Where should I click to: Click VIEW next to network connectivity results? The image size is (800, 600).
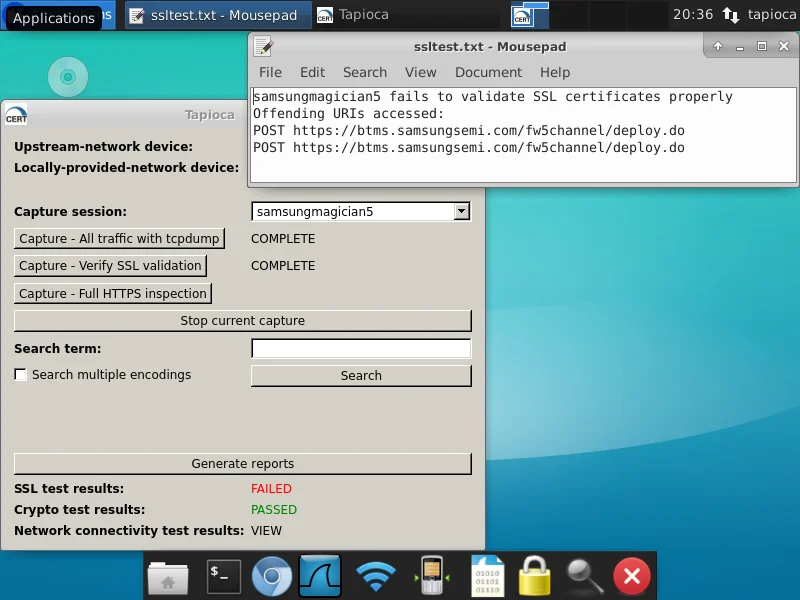click(x=266, y=530)
